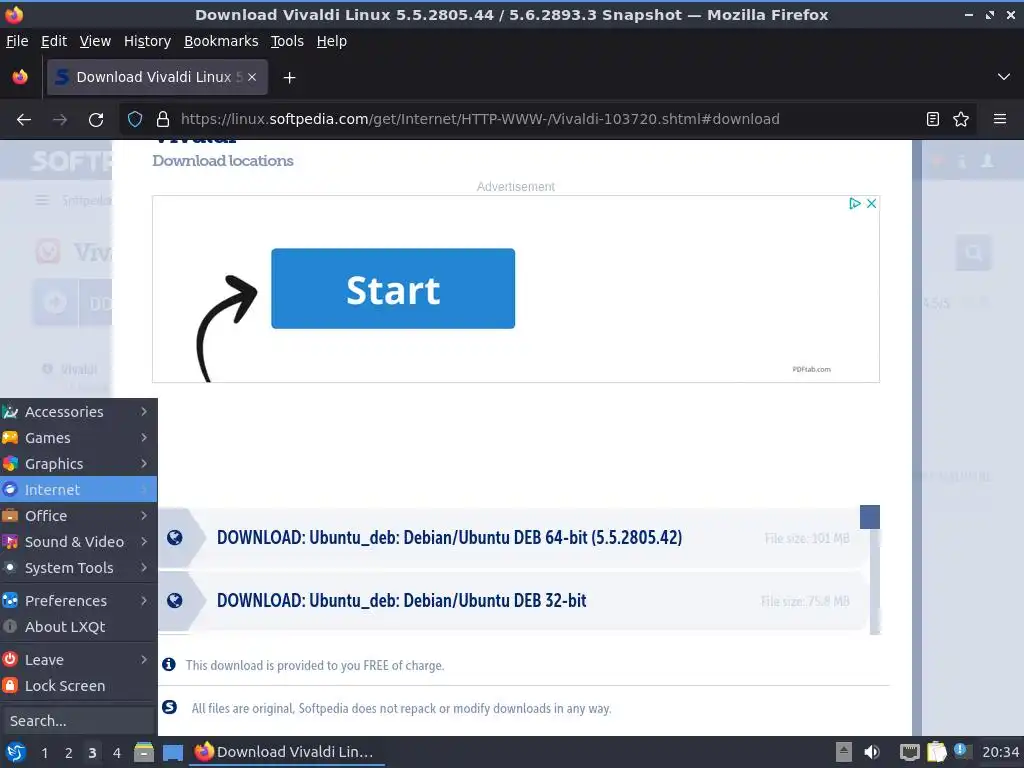The width and height of the screenshot is (1024, 768).
Task: View site security padlock info
Action: (163, 119)
